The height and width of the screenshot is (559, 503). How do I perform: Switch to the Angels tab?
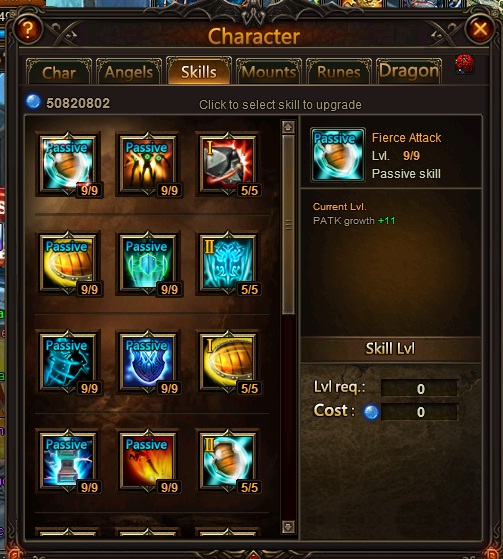(129, 72)
